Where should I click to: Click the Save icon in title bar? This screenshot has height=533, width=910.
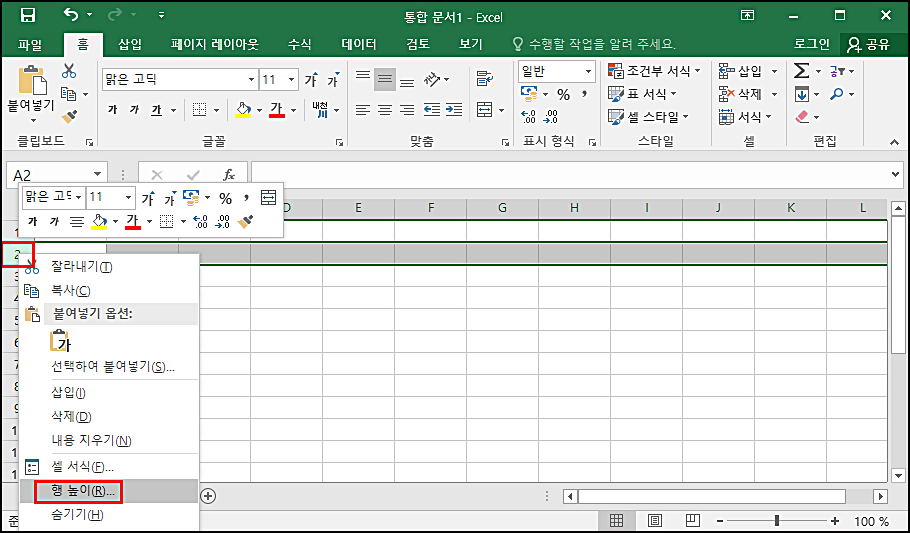pyautogui.click(x=27, y=16)
